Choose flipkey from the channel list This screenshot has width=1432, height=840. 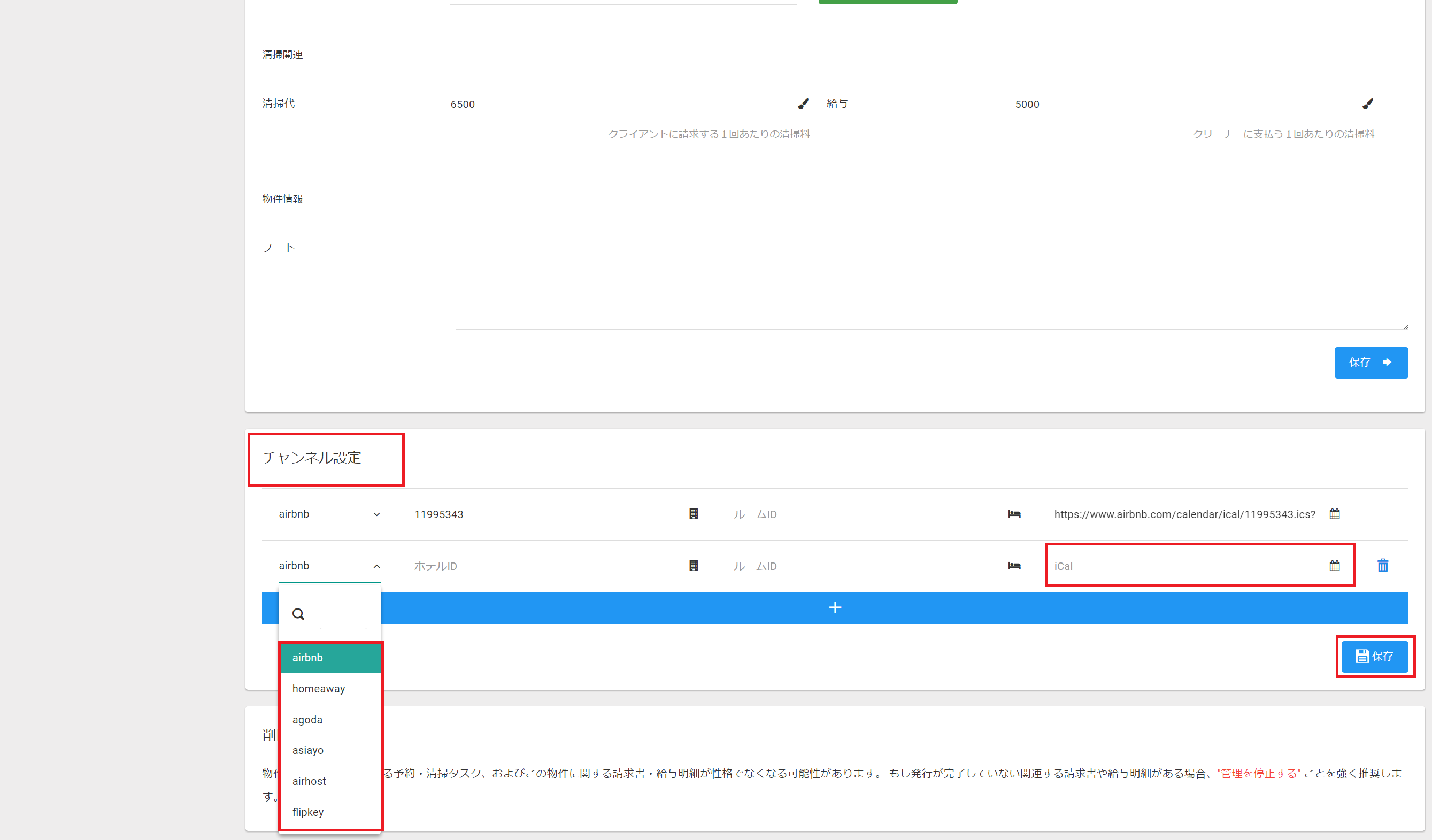308,812
